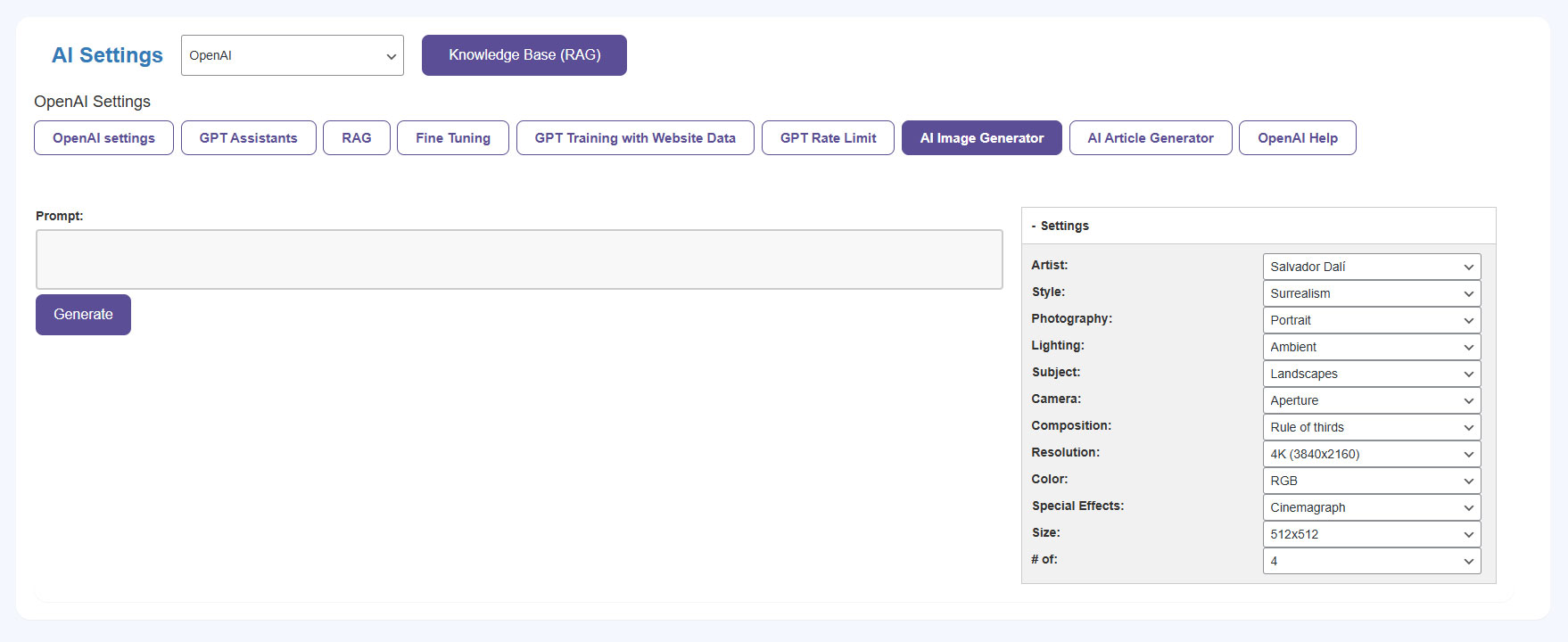Expand the Resolution dropdown showing 4K
The image size is (1568, 642).
pos(1371,454)
